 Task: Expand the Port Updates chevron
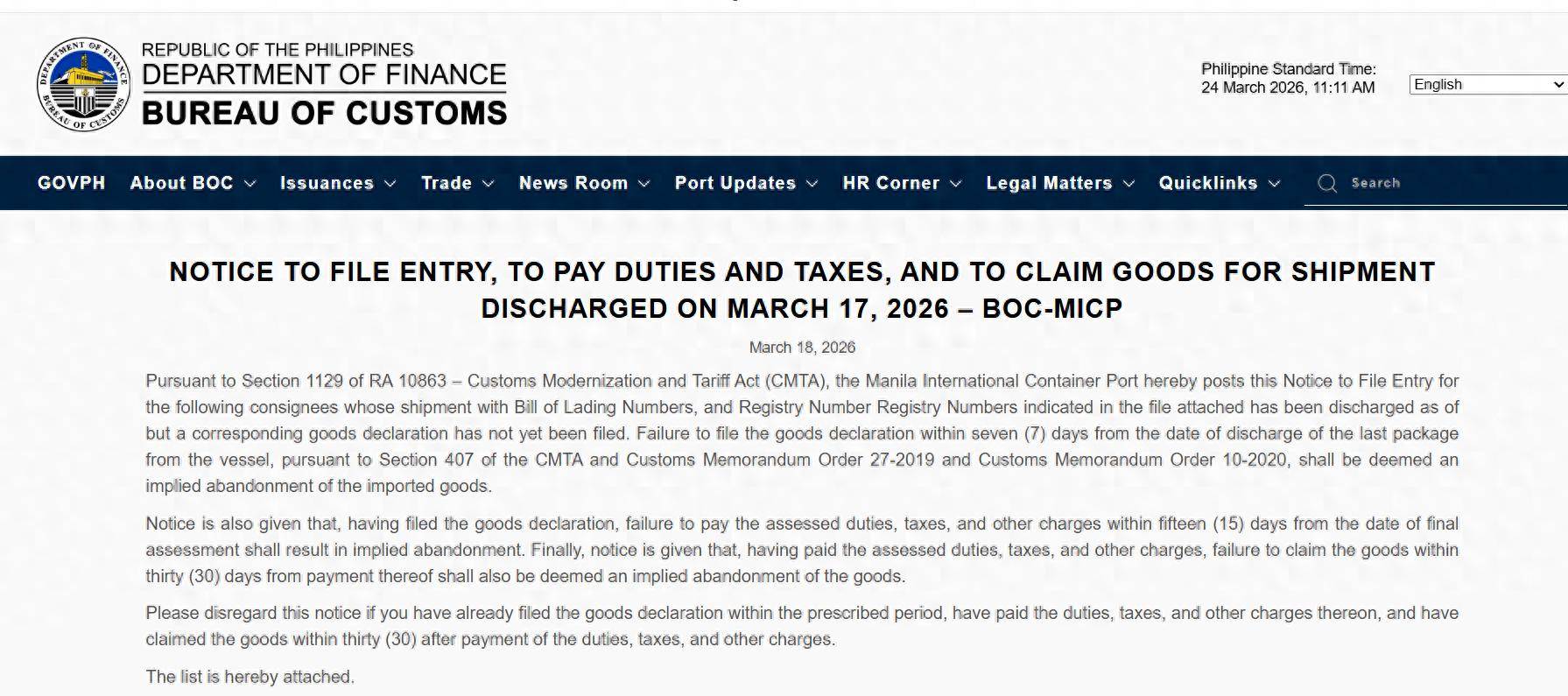[812, 184]
